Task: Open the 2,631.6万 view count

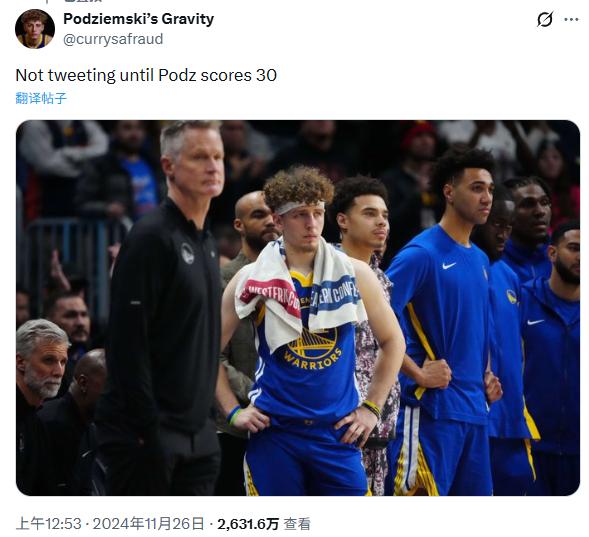Action: click(248, 524)
